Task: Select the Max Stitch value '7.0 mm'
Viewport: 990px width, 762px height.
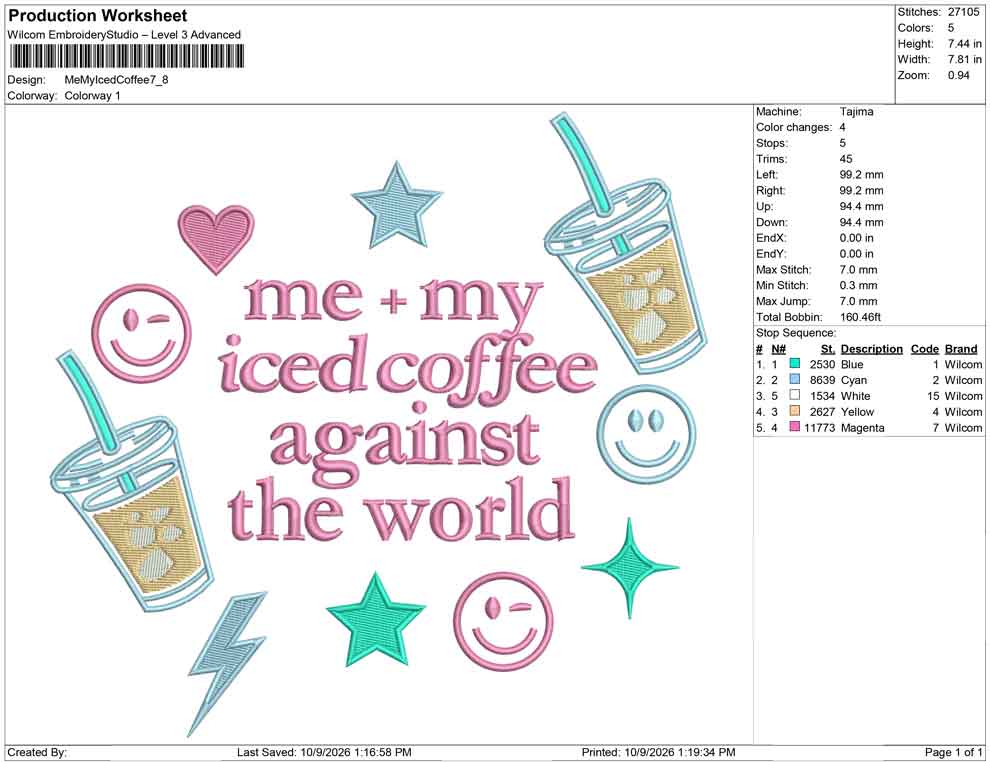Action: 859,270
